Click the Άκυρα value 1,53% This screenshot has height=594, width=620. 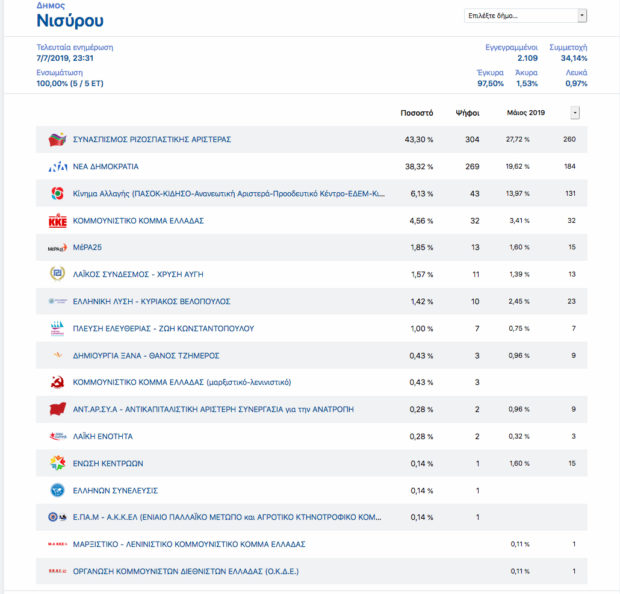click(527, 83)
